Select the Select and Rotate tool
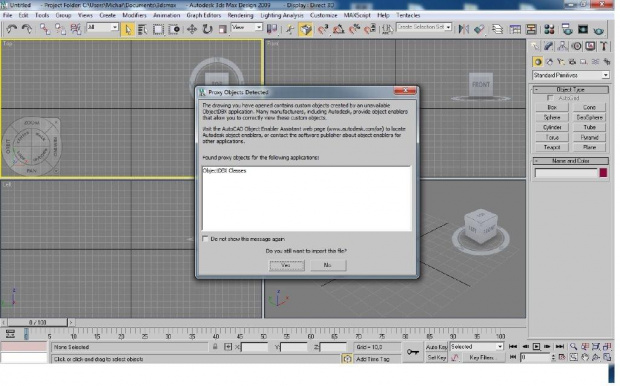620x386 pixels. (208, 29)
